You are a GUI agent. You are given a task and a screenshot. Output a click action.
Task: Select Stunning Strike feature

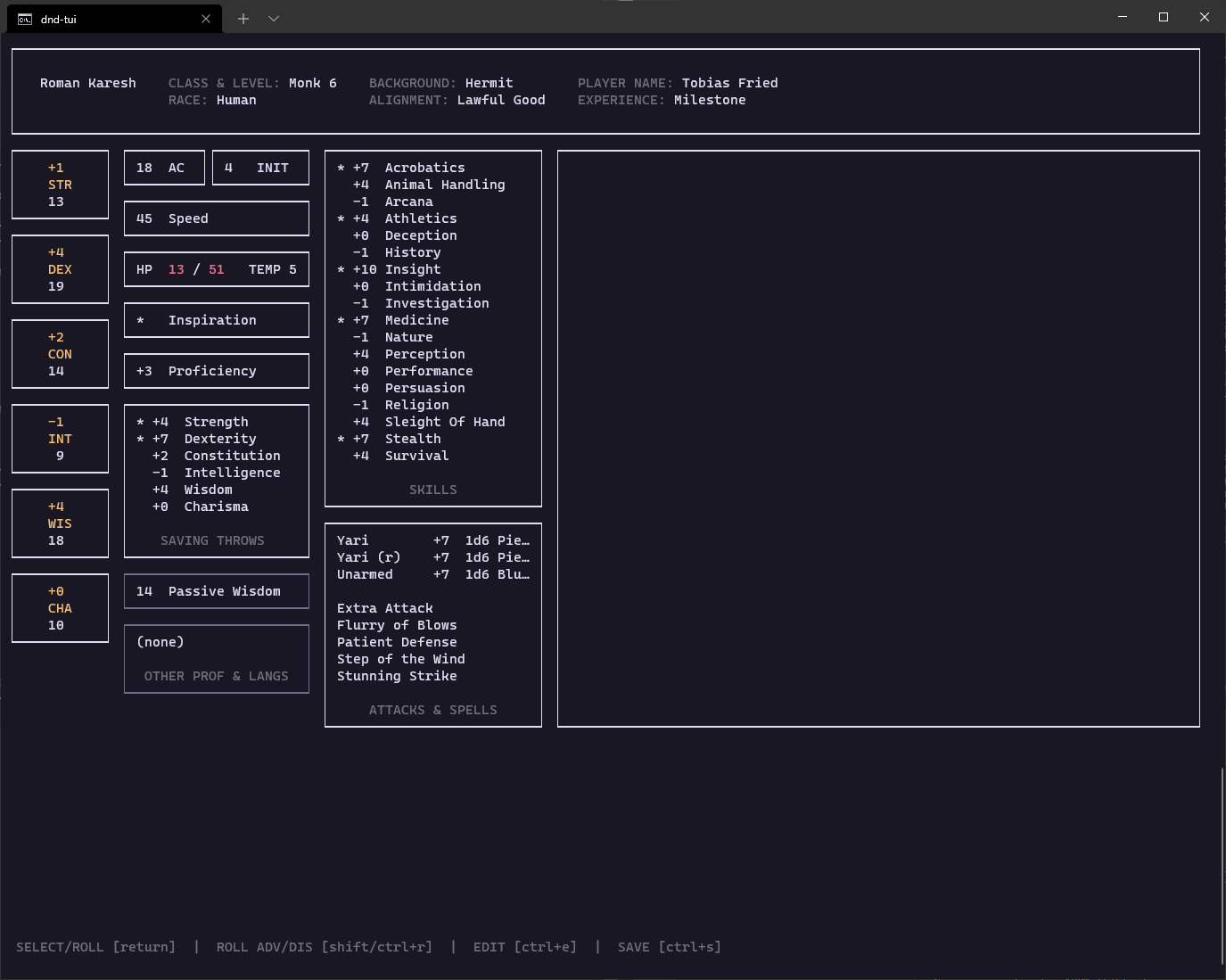(x=397, y=676)
